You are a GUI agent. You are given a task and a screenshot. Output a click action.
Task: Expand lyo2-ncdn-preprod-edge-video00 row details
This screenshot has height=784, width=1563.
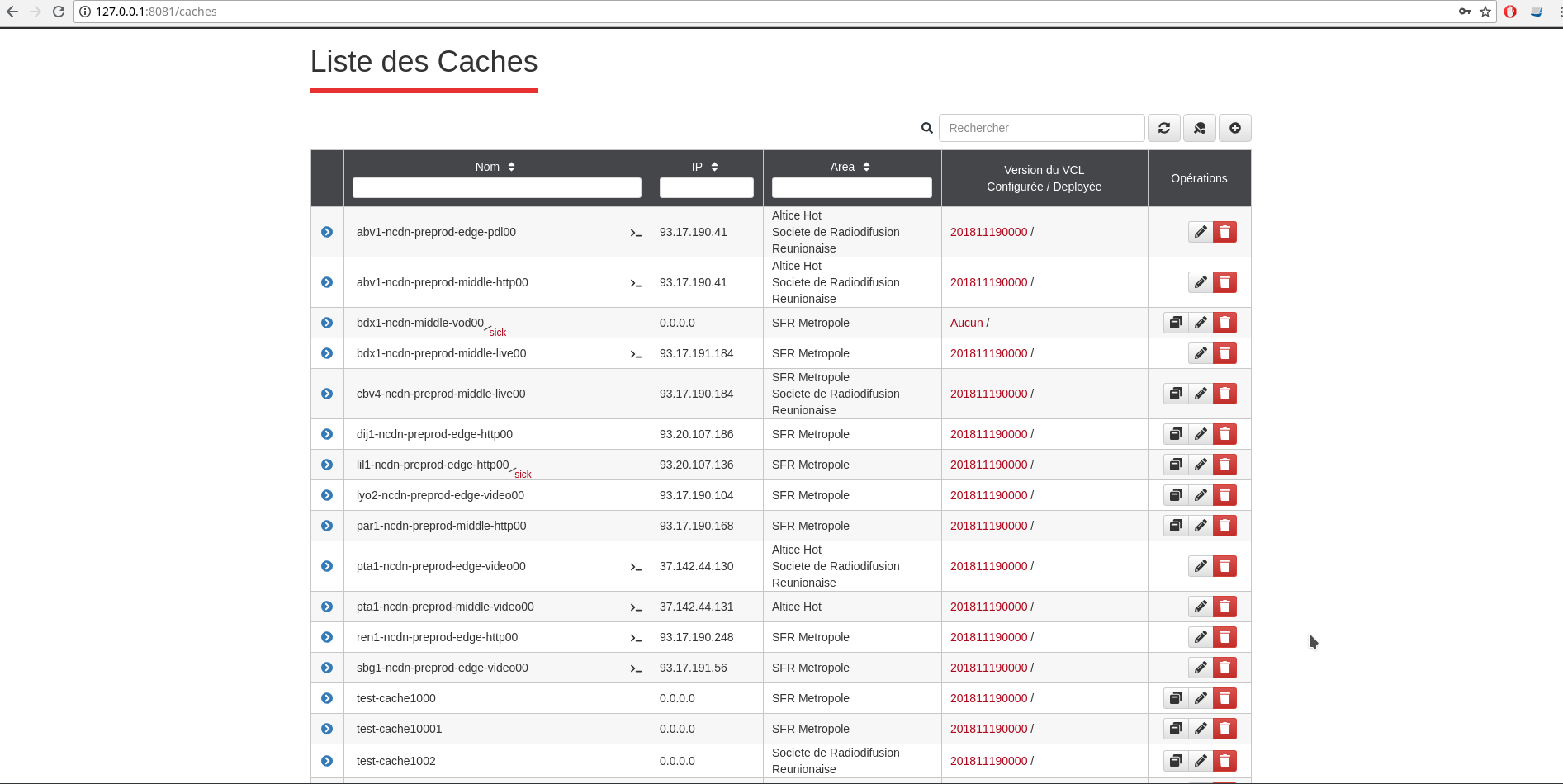(x=327, y=495)
